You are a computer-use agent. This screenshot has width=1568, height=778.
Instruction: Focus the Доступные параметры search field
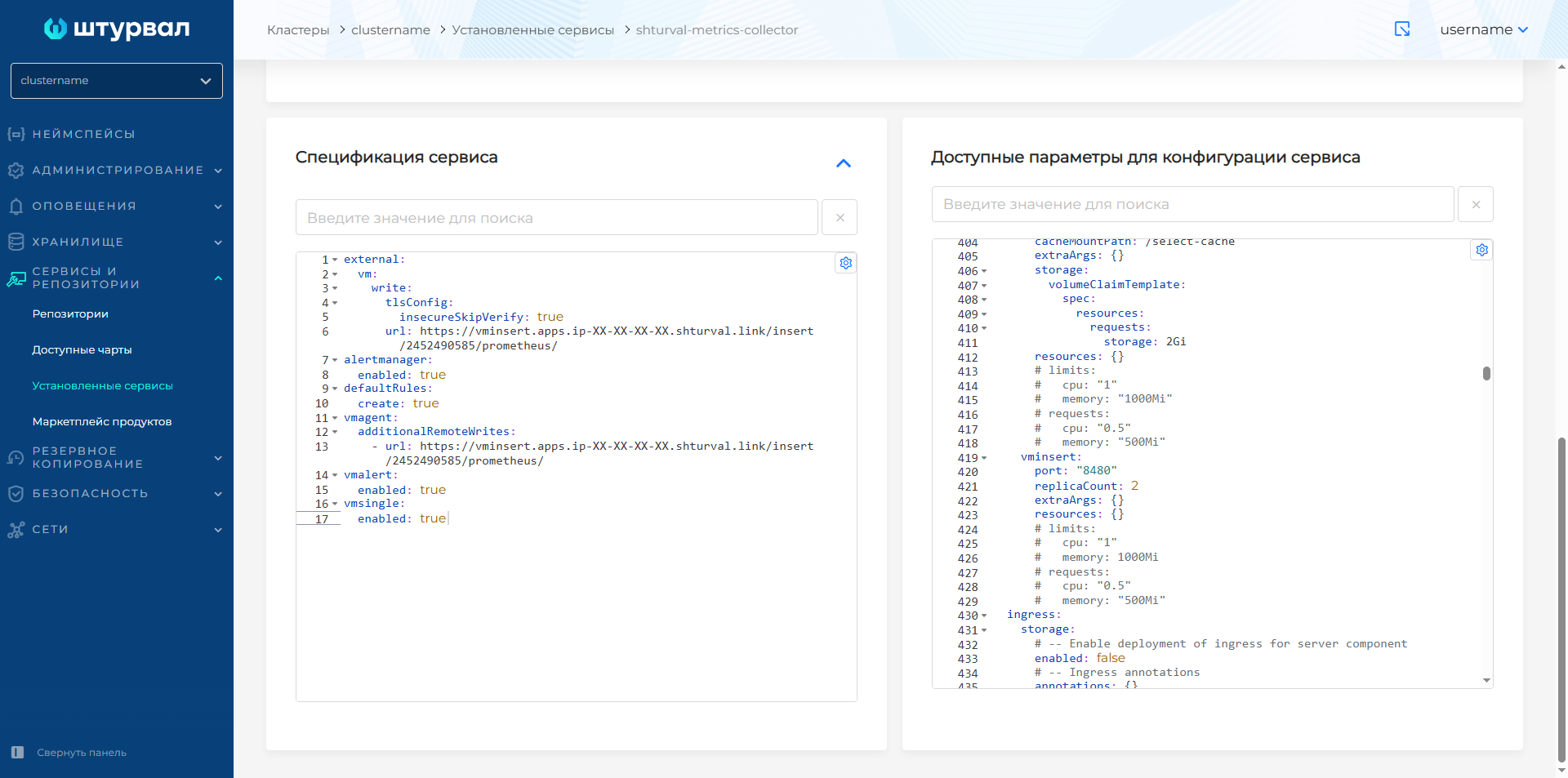point(1193,204)
